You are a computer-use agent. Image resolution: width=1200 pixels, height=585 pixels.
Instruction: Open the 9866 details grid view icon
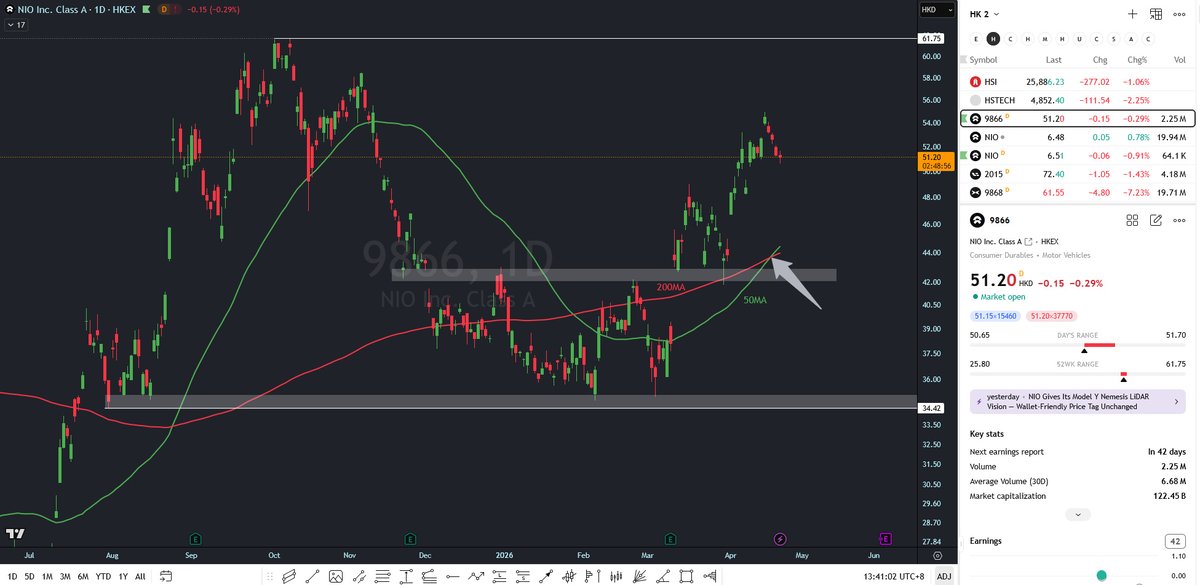pyautogui.click(x=1132, y=220)
